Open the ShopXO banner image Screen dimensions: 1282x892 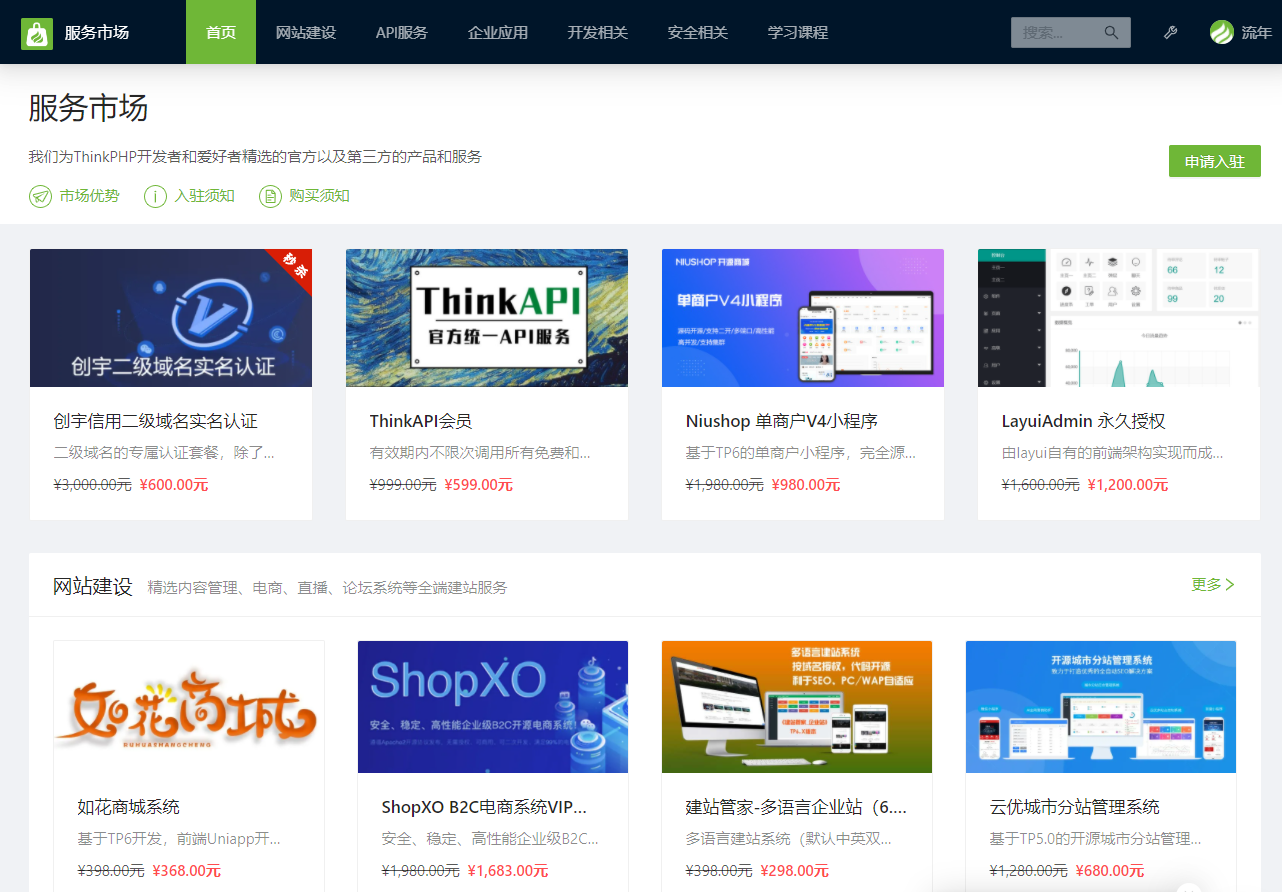point(493,707)
